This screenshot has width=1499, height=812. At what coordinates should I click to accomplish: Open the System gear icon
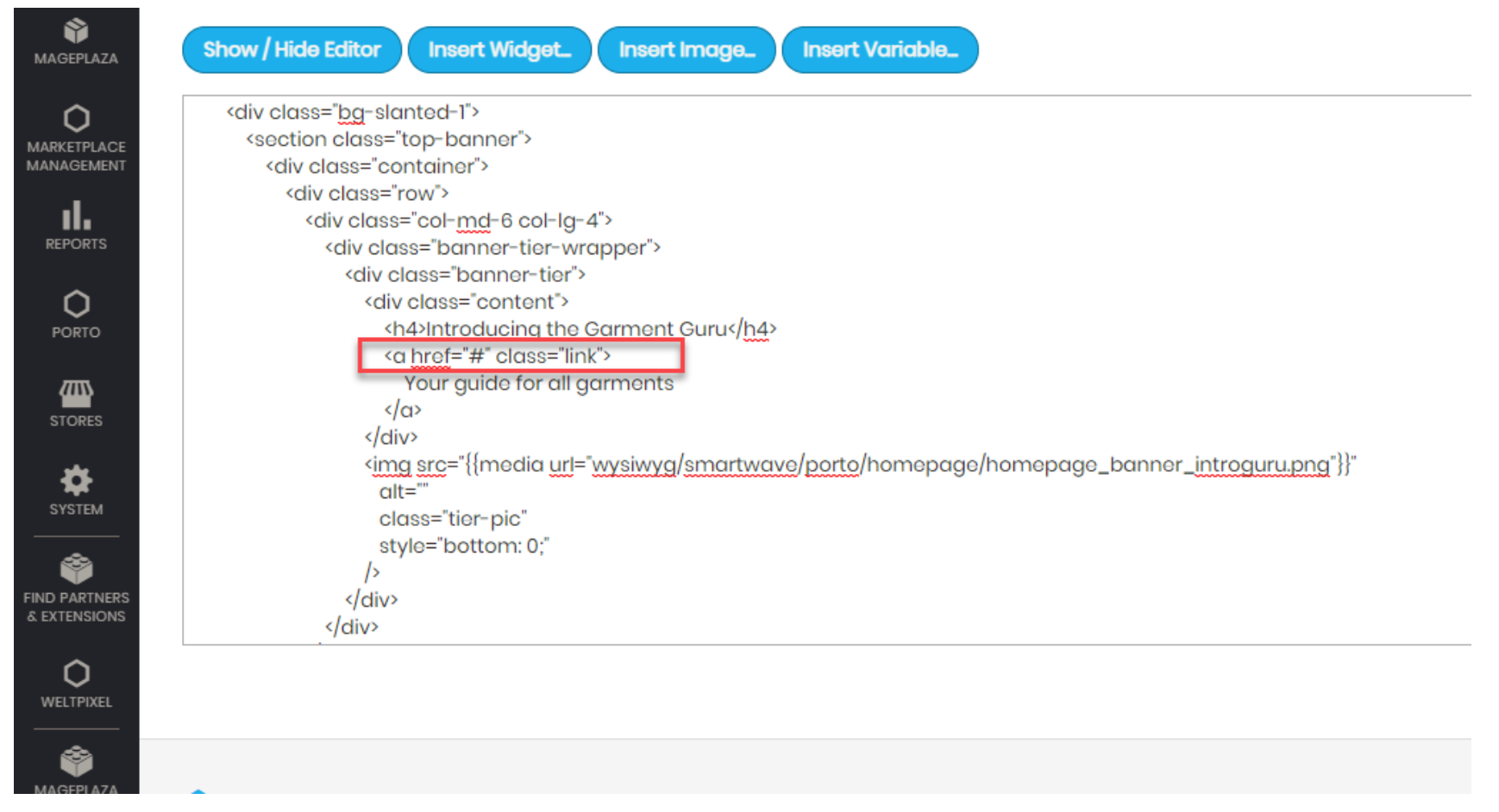[x=76, y=480]
